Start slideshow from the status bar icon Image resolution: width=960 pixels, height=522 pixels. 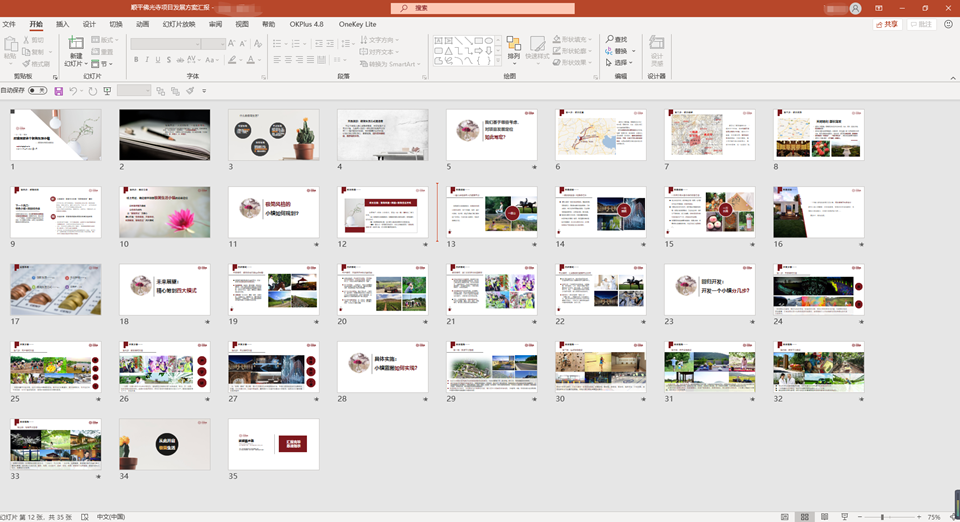pos(846,517)
